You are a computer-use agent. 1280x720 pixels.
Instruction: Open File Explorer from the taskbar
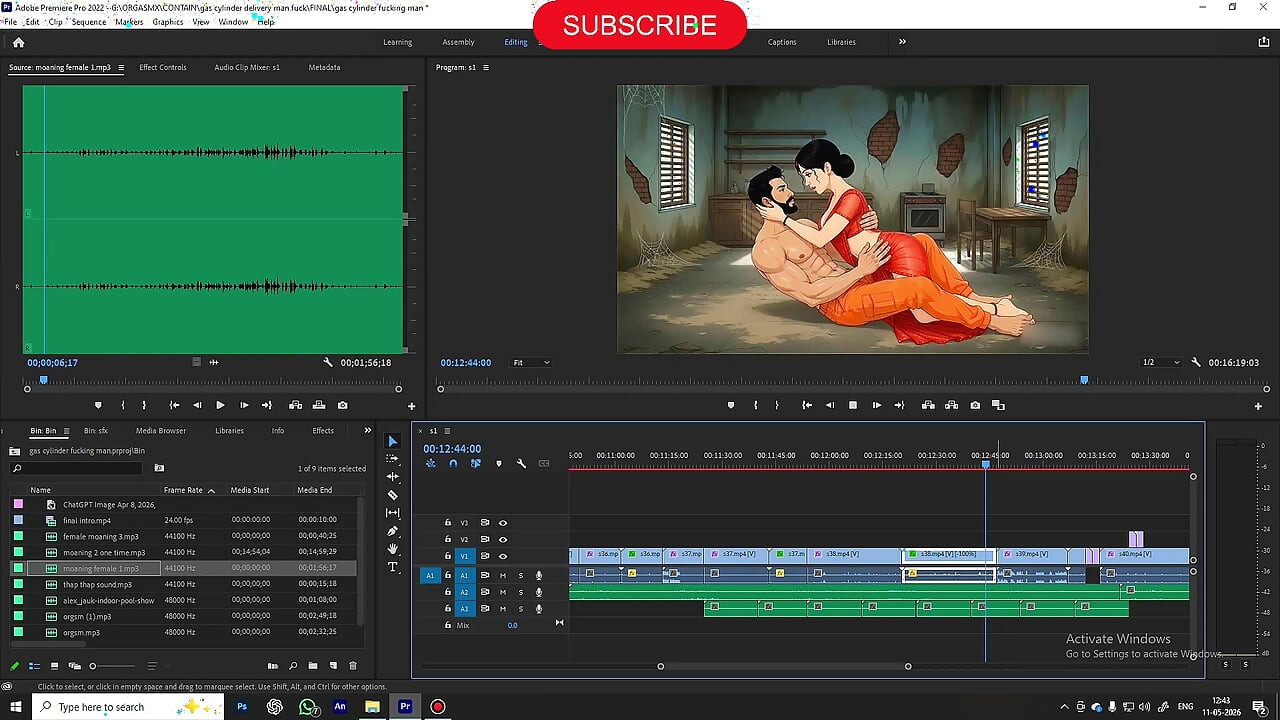click(x=372, y=707)
